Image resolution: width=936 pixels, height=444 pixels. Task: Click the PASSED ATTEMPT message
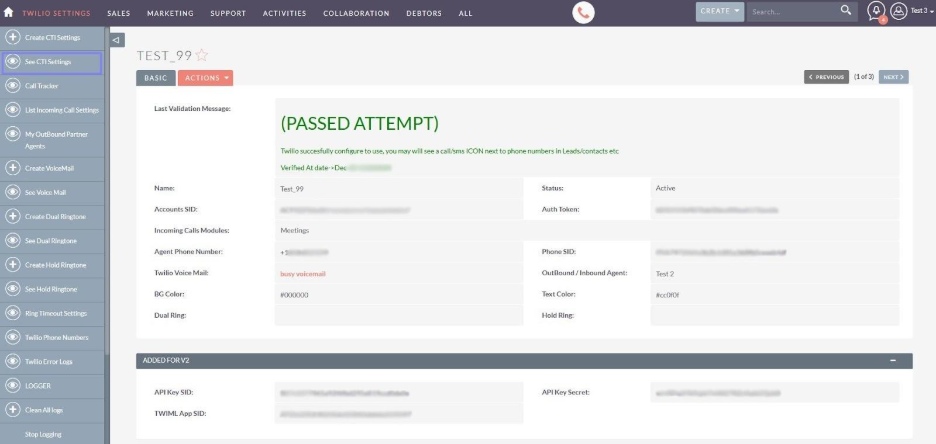(359, 124)
